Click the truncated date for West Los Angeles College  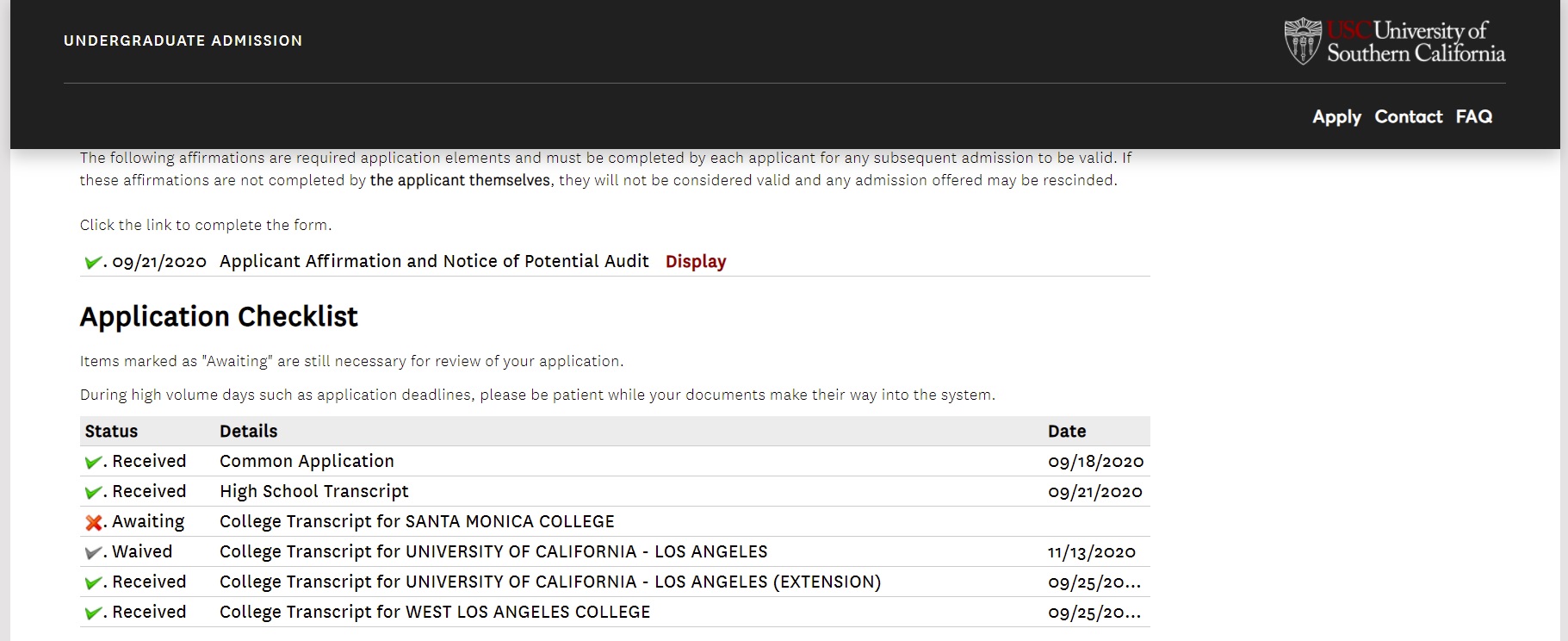tap(1094, 613)
